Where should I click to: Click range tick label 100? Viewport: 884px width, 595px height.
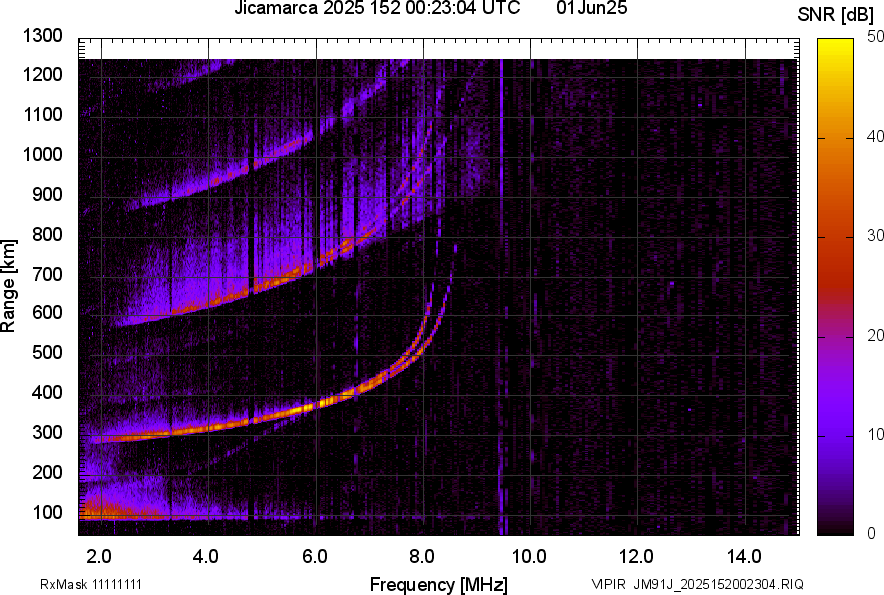tap(47, 513)
